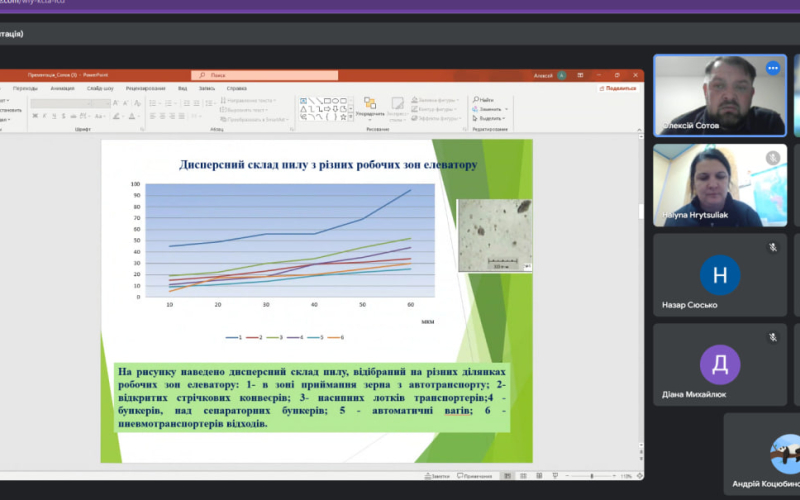Open the Выровнять текст dropdown
The width and height of the screenshot is (800, 500).
pyautogui.click(x=244, y=110)
